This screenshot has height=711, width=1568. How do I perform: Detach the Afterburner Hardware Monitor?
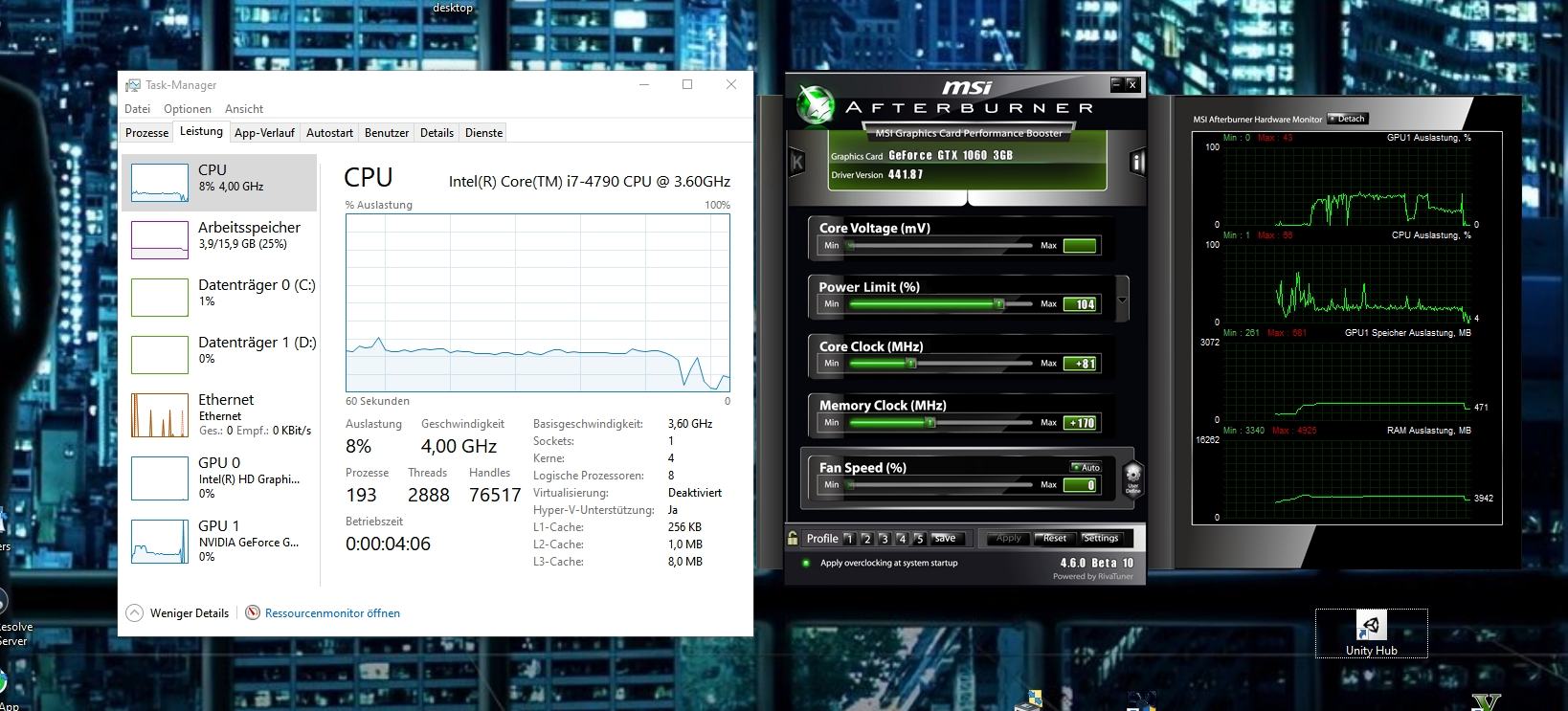pos(1348,119)
